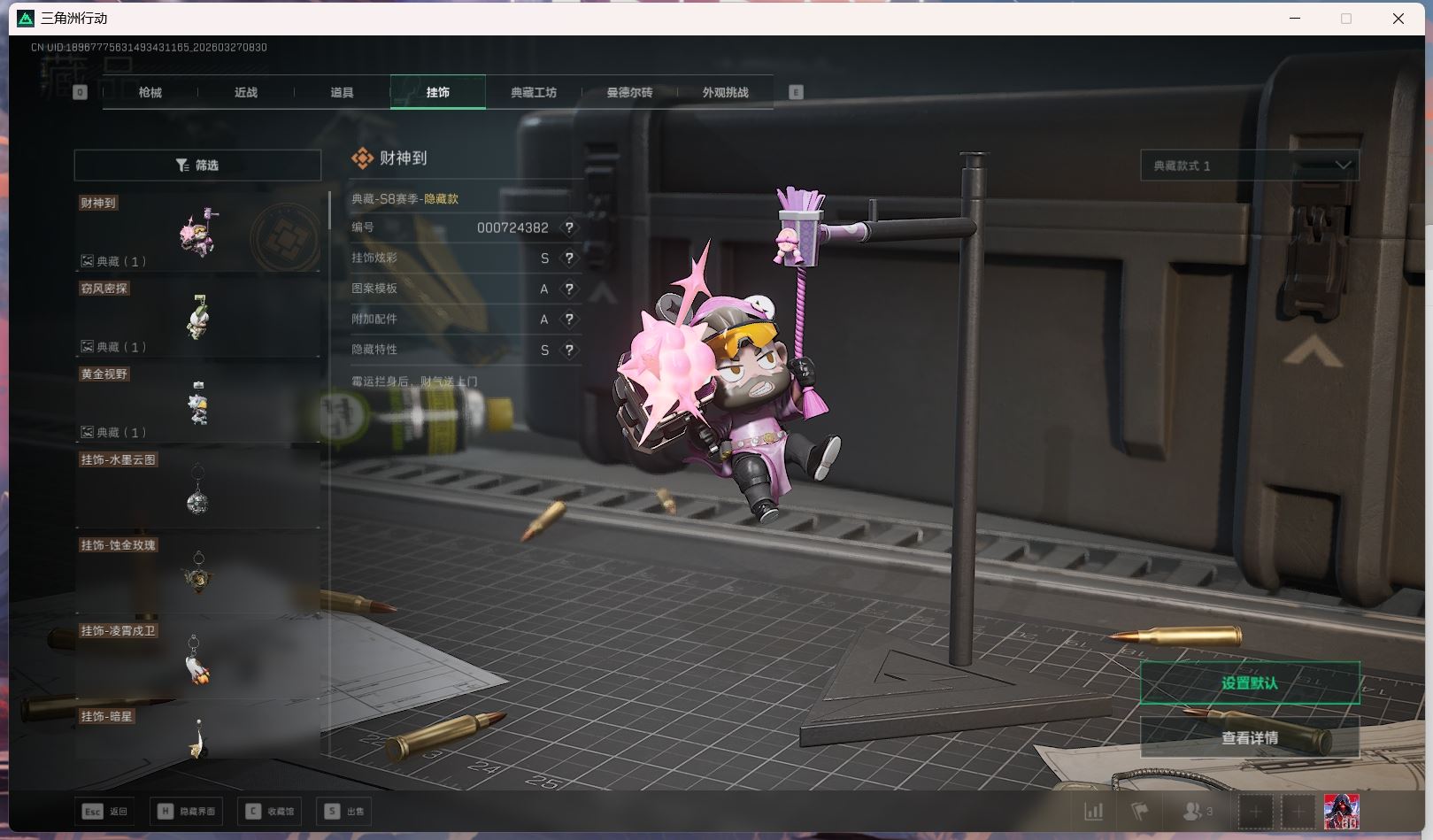This screenshot has height=840, width=1433.
Task: Open the flags icon in bottom bar
Action: [1140, 812]
